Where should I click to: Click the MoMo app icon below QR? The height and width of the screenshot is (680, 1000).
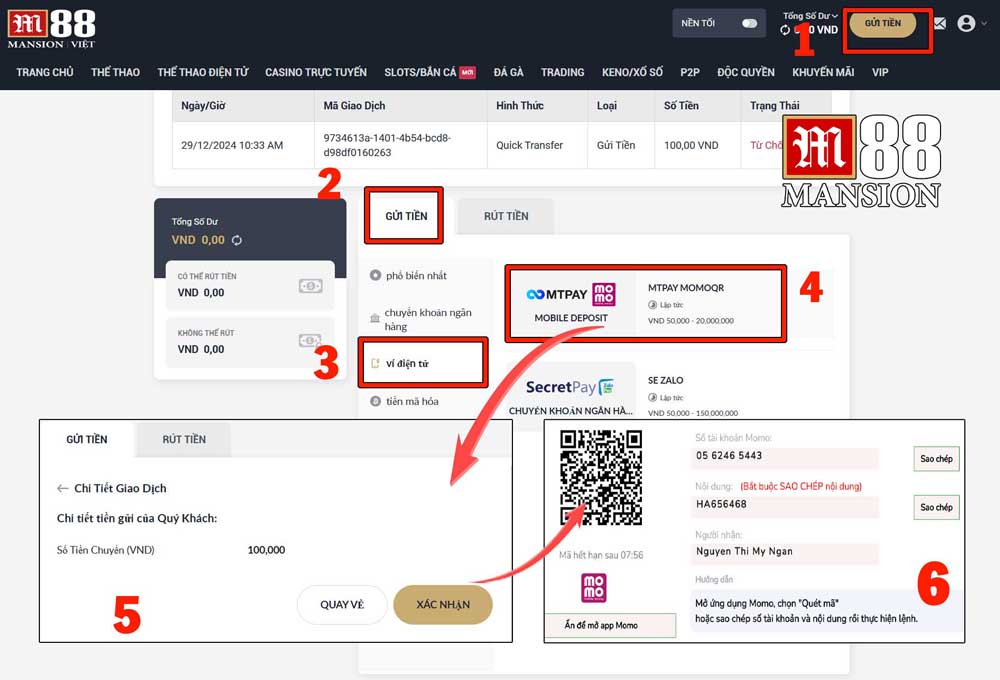[x=594, y=587]
